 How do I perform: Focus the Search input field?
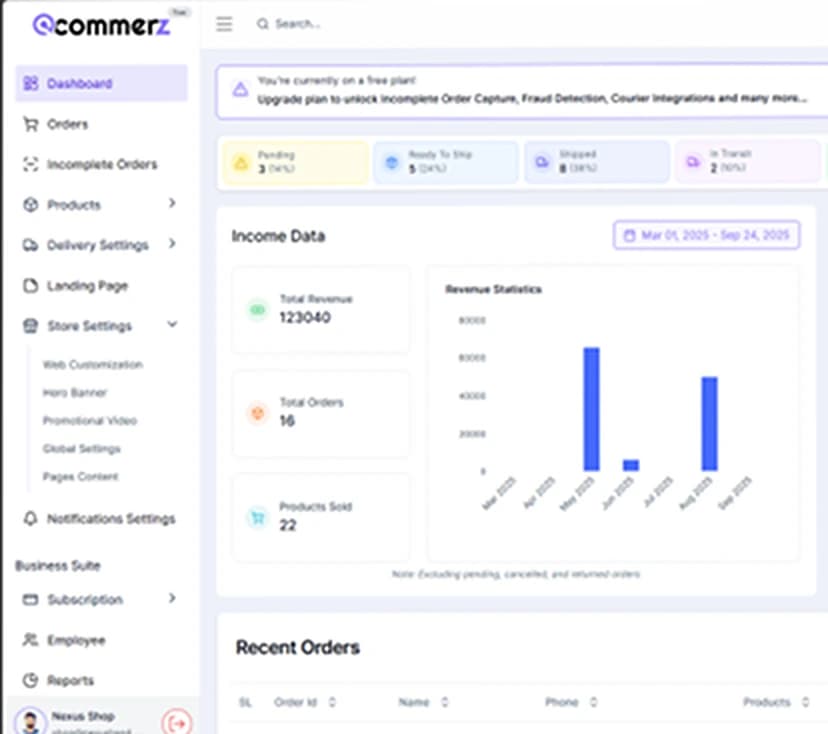(297, 24)
